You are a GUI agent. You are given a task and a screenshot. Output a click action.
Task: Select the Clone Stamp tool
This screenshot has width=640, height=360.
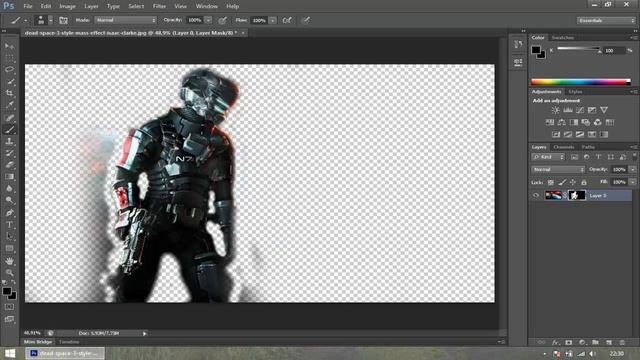coord(9,142)
